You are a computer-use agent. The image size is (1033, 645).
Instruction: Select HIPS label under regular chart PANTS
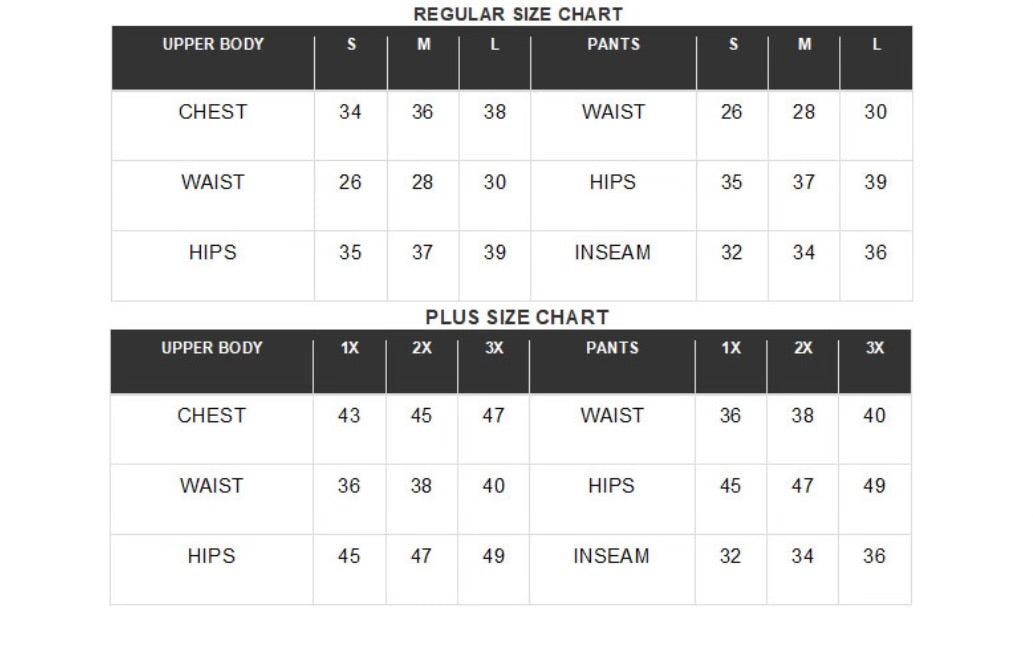[612, 182]
